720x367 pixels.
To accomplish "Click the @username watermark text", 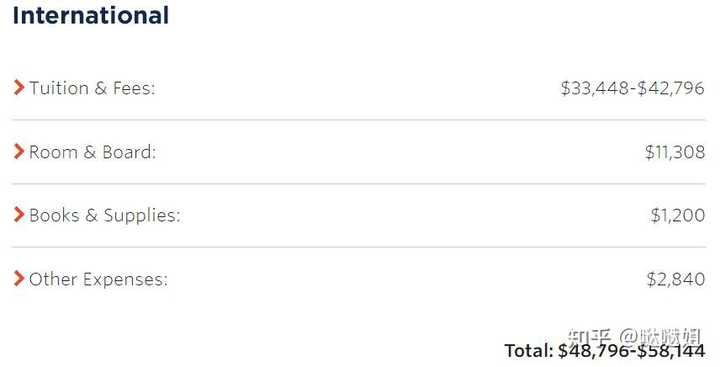I will pyautogui.click(x=659, y=337).
